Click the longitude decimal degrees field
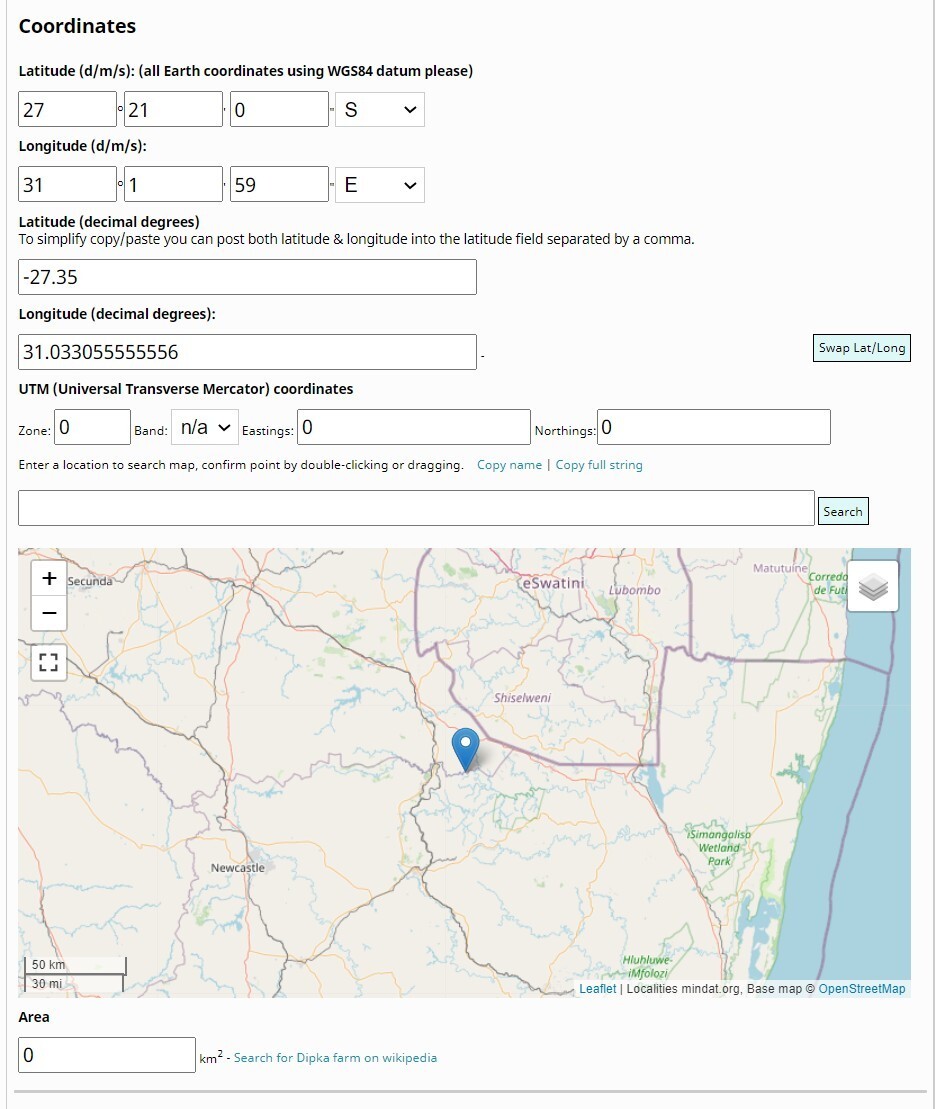The width and height of the screenshot is (943, 1109). click(x=247, y=352)
